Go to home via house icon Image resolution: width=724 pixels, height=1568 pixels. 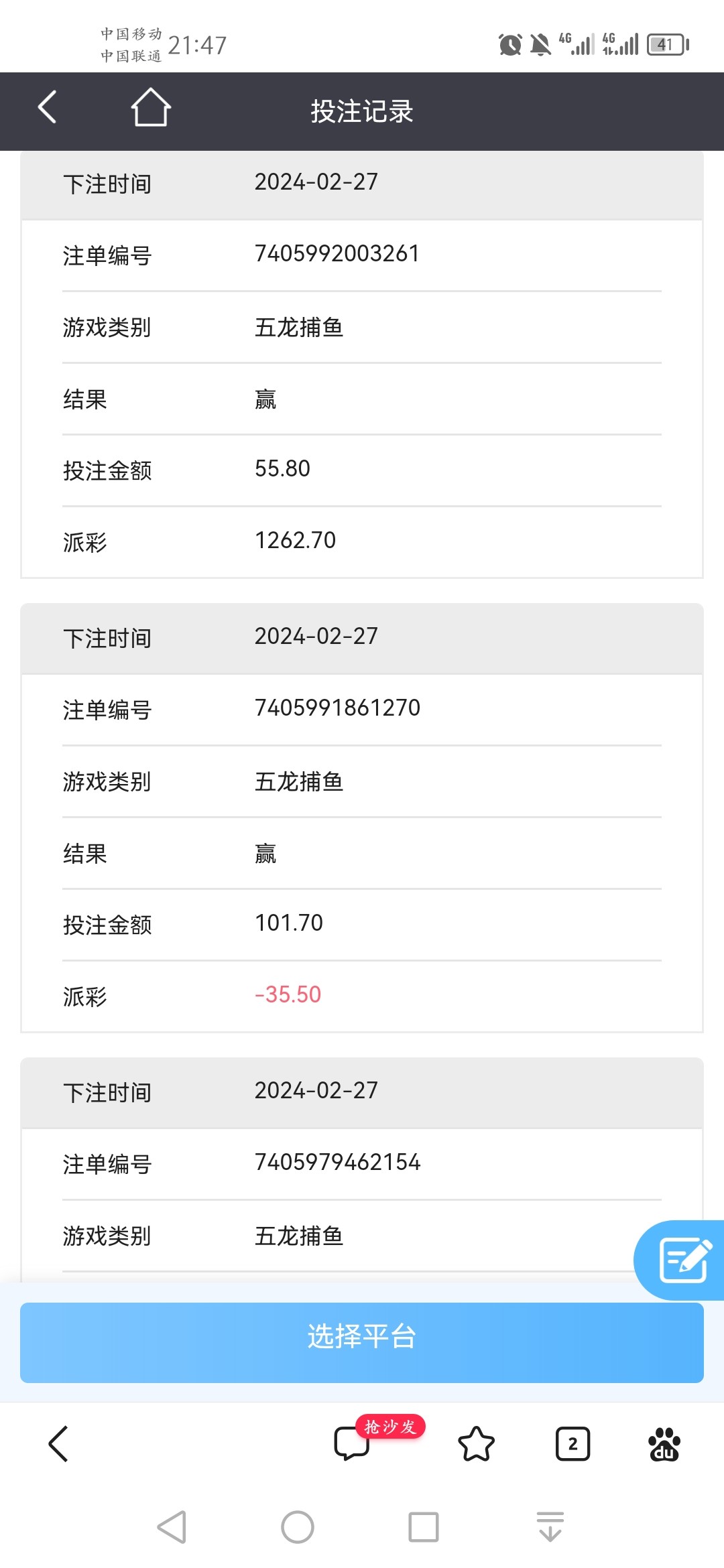(150, 107)
